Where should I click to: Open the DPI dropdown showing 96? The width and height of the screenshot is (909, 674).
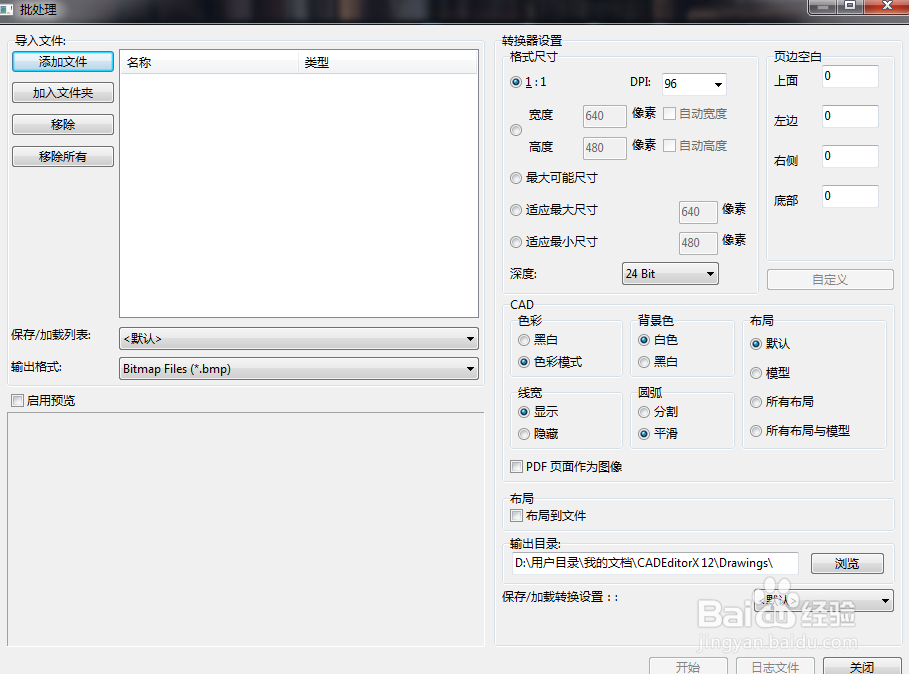(693, 83)
